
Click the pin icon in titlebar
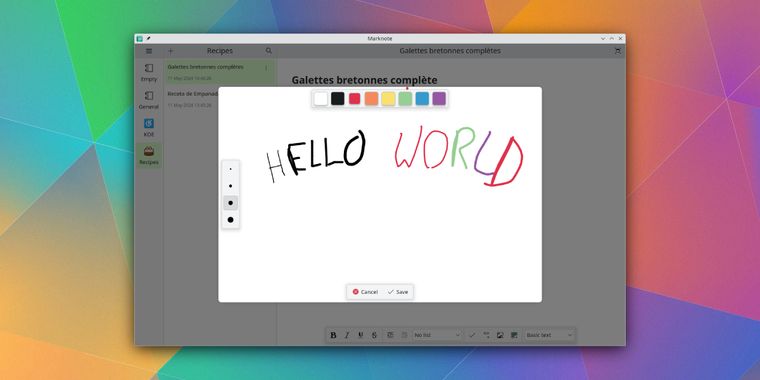pyautogui.click(x=149, y=38)
